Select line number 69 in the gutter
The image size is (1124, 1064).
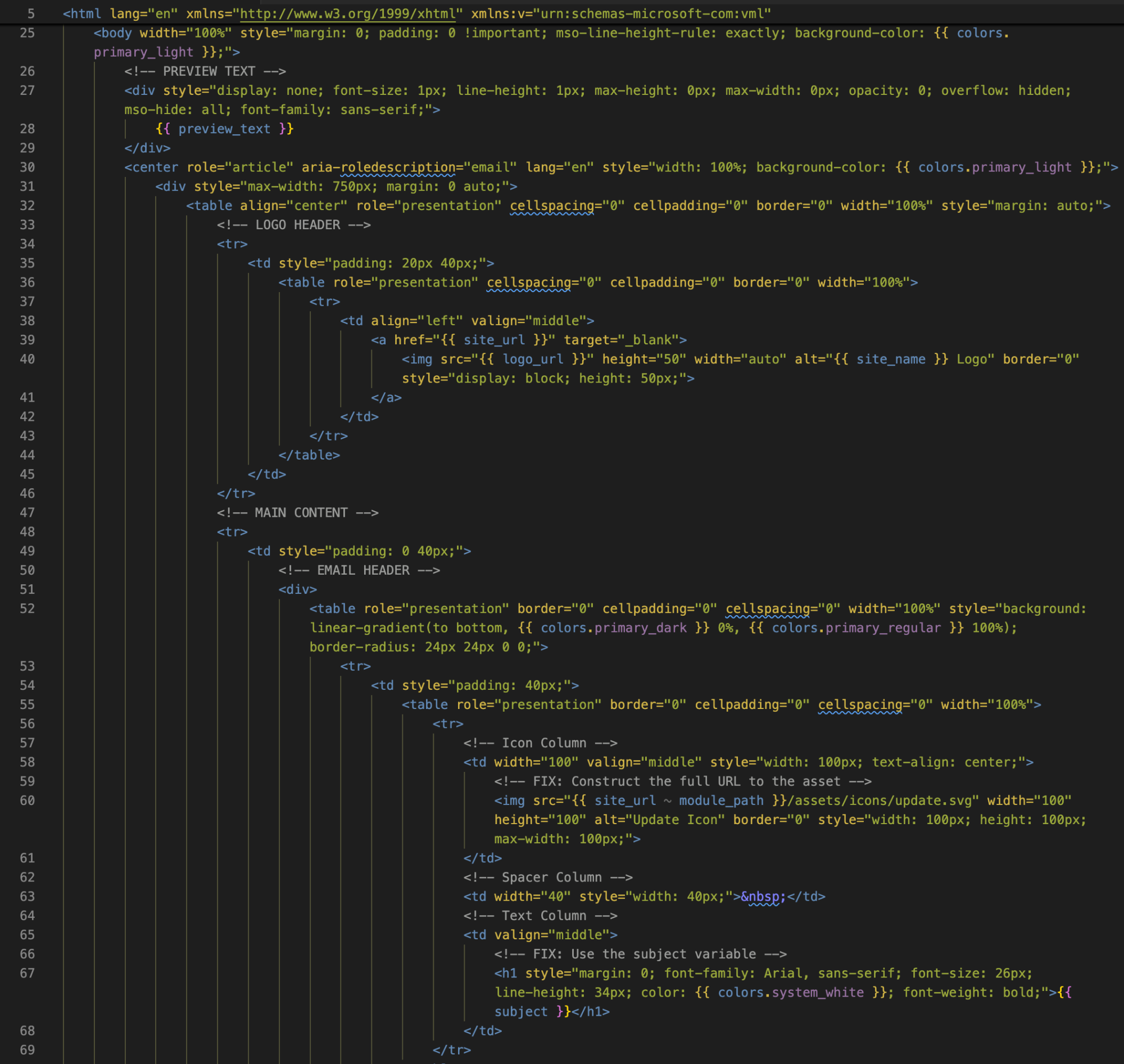pos(27,1051)
